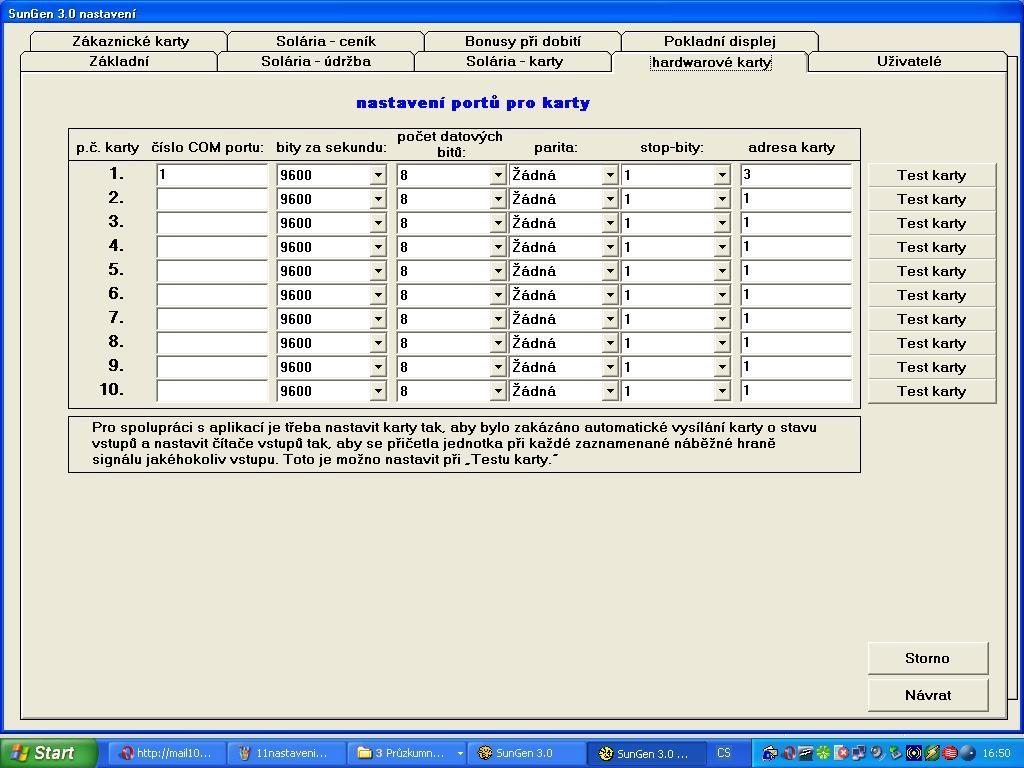The height and width of the screenshot is (768, 1024).
Task: Expand počet datových bitů dropdown for card 5
Action: [x=498, y=271]
